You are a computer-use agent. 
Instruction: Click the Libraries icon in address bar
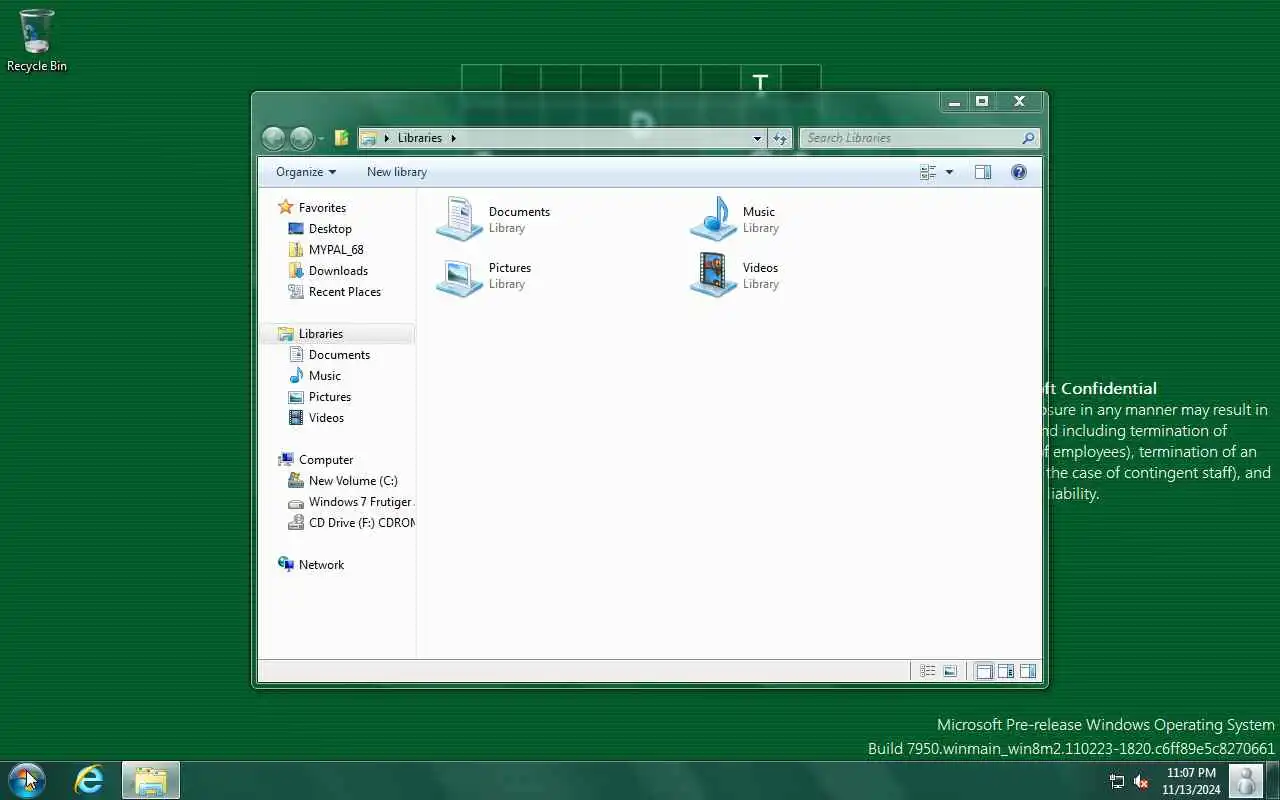coord(369,138)
